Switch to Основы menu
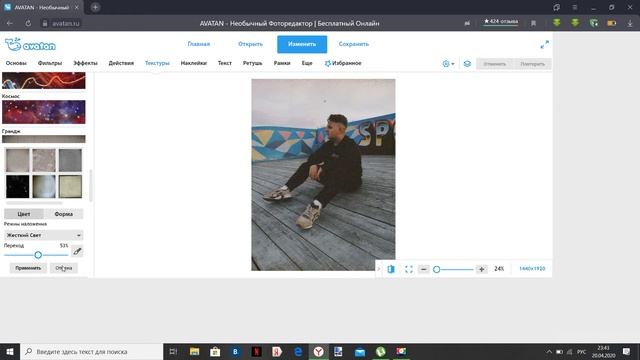Screen dimensions: 640x360 point(16,63)
